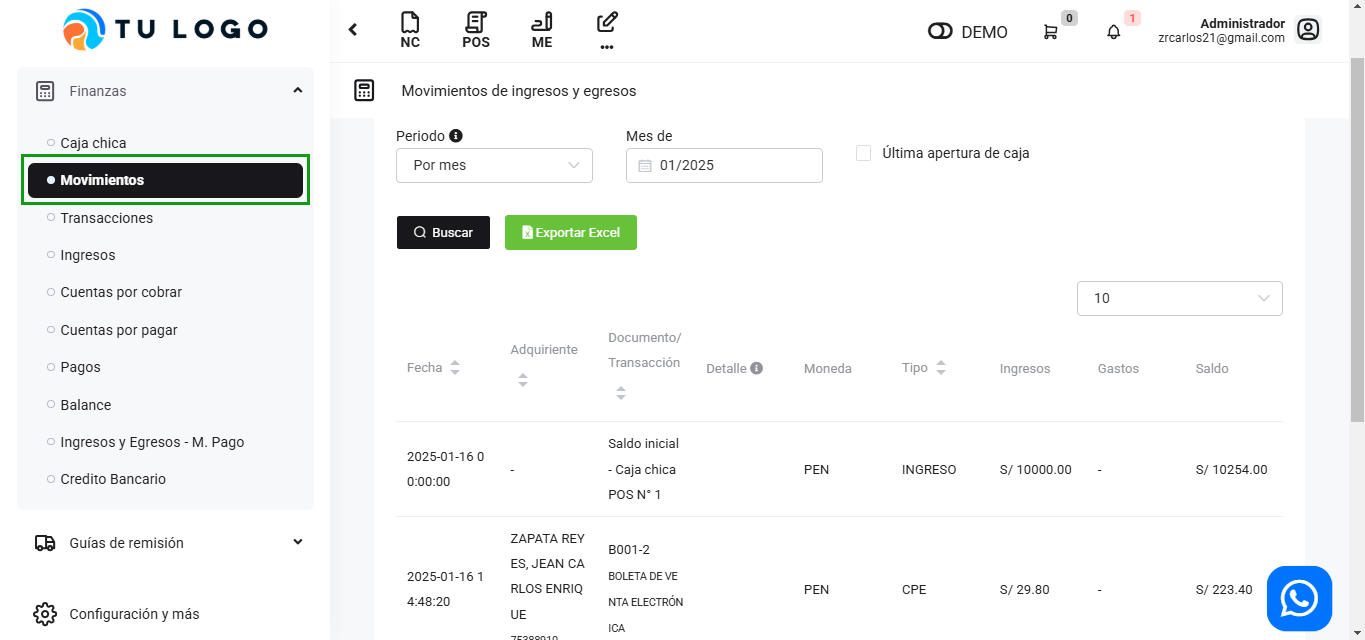Open the shopping cart icon
Viewport: 1365px width, 640px height.
[x=1050, y=32]
